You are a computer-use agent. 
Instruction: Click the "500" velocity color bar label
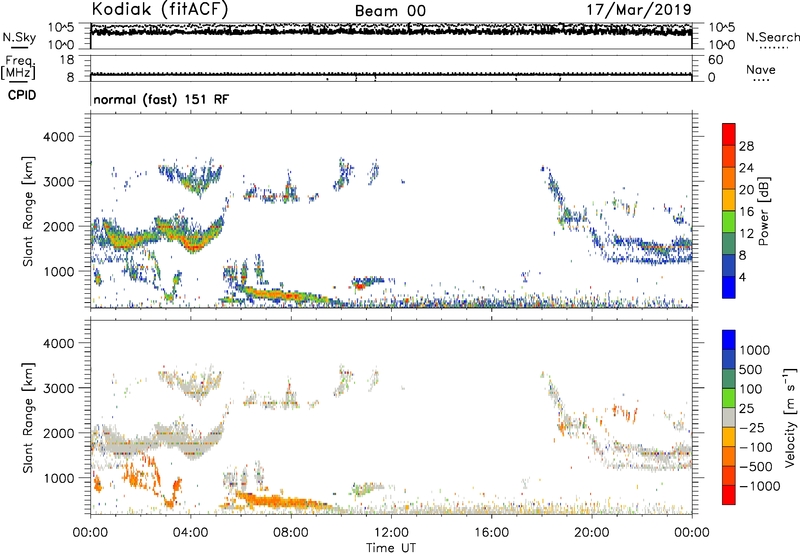click(750, 370)
